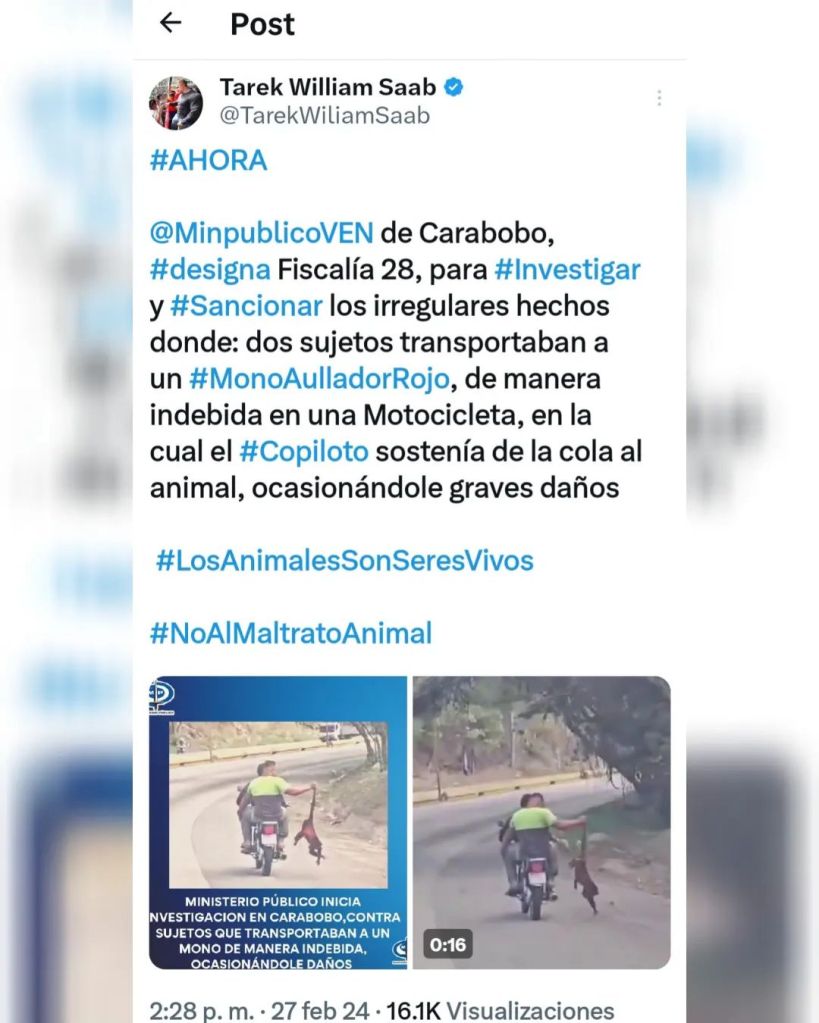
Task: Click the Tarek William Saab display name
Action: 328,87
